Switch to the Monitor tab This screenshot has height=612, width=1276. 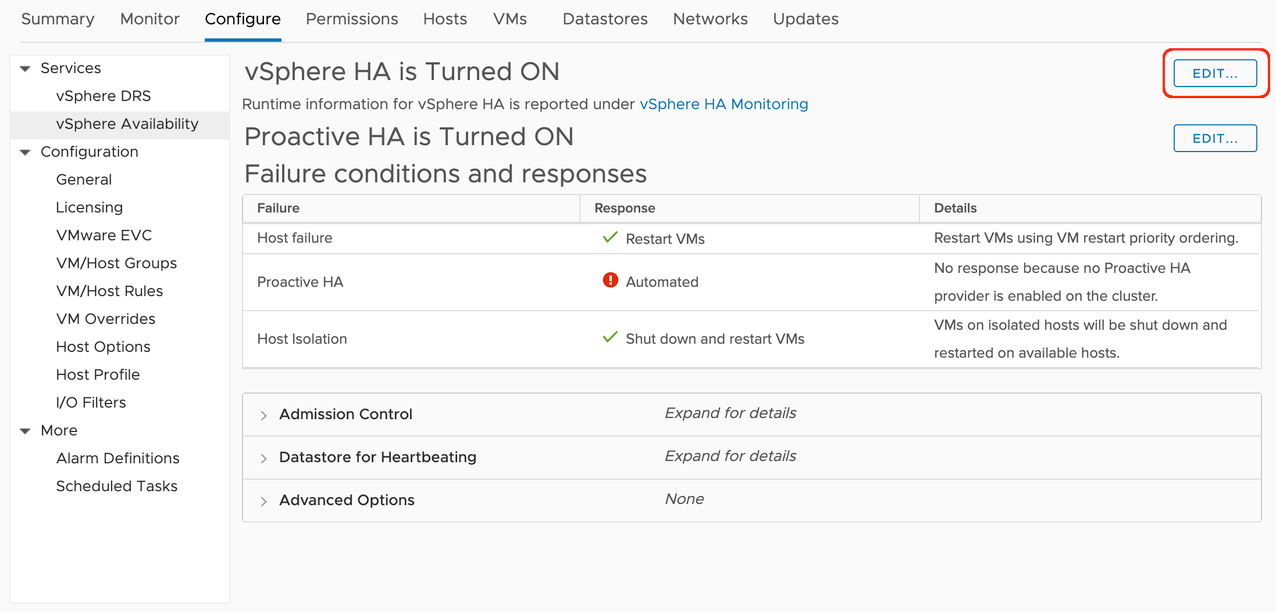[149, 18]
